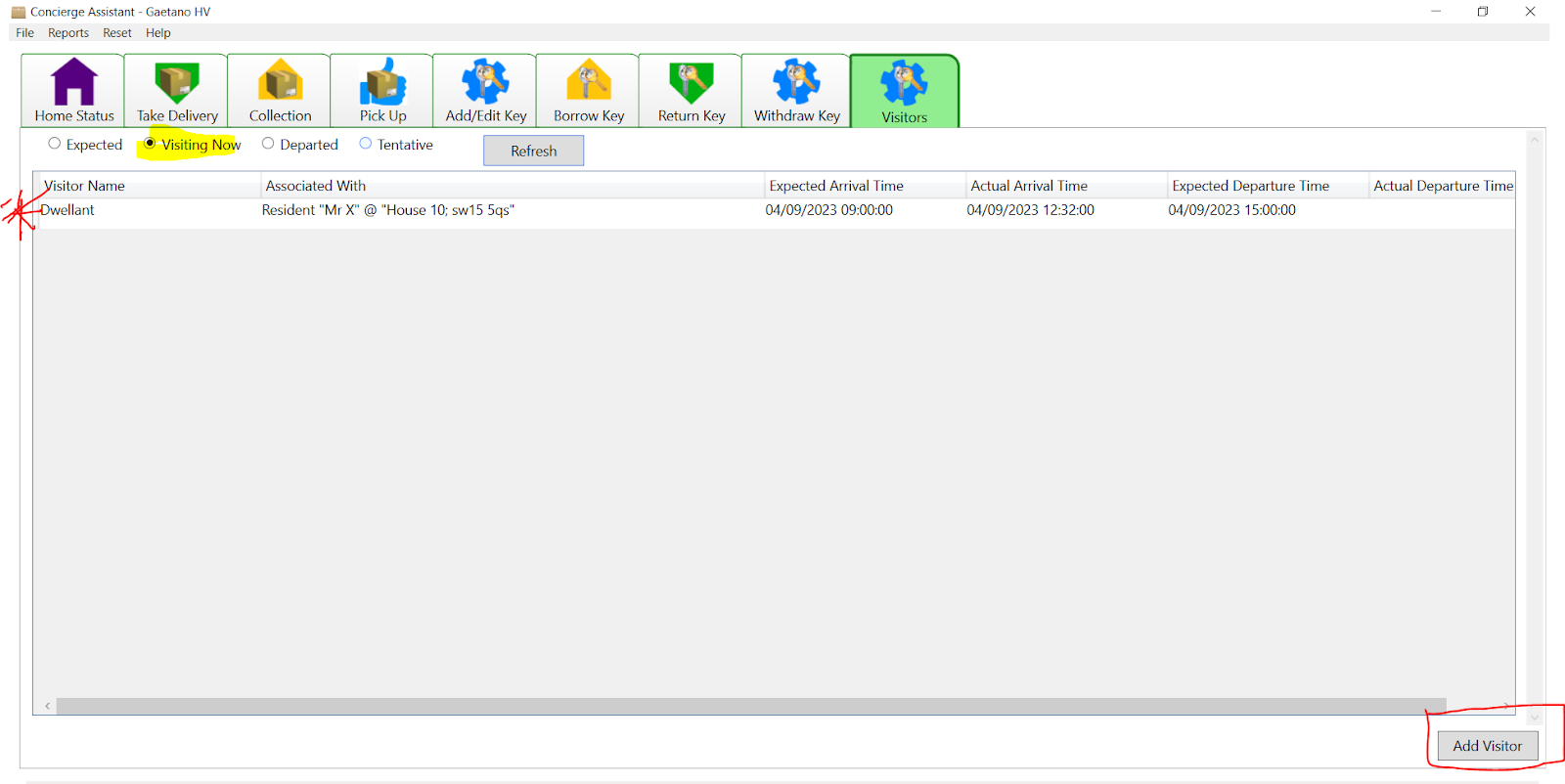Viewport: 1565px width, 784px height.
Task: Sort by Expected Arrival Time column
Action: (865, 186)
